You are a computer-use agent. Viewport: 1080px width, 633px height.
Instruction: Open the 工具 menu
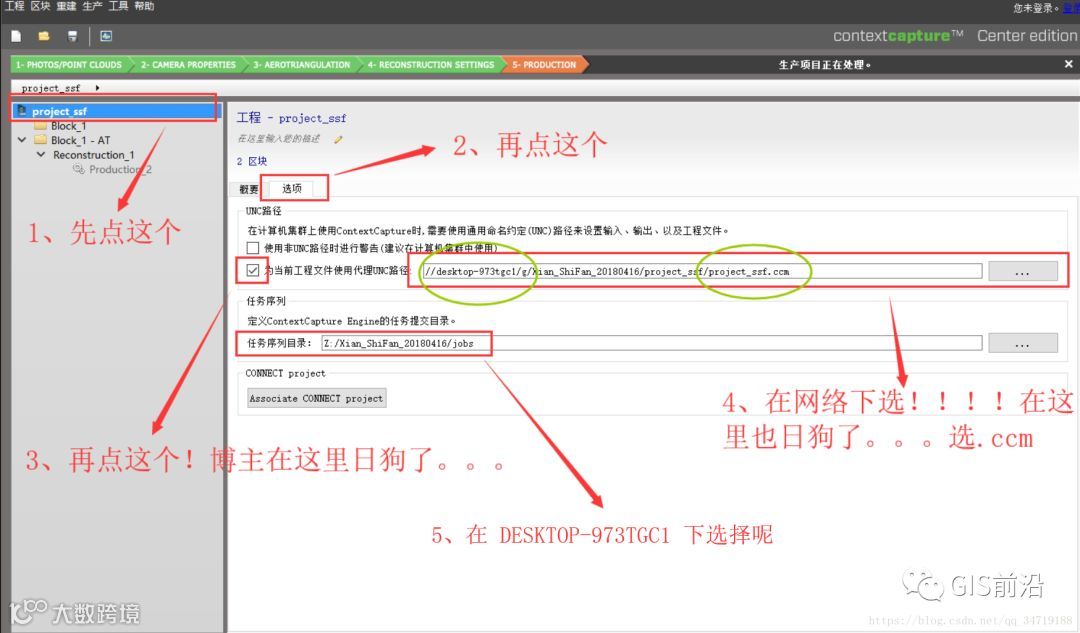[x=118, y=6]
